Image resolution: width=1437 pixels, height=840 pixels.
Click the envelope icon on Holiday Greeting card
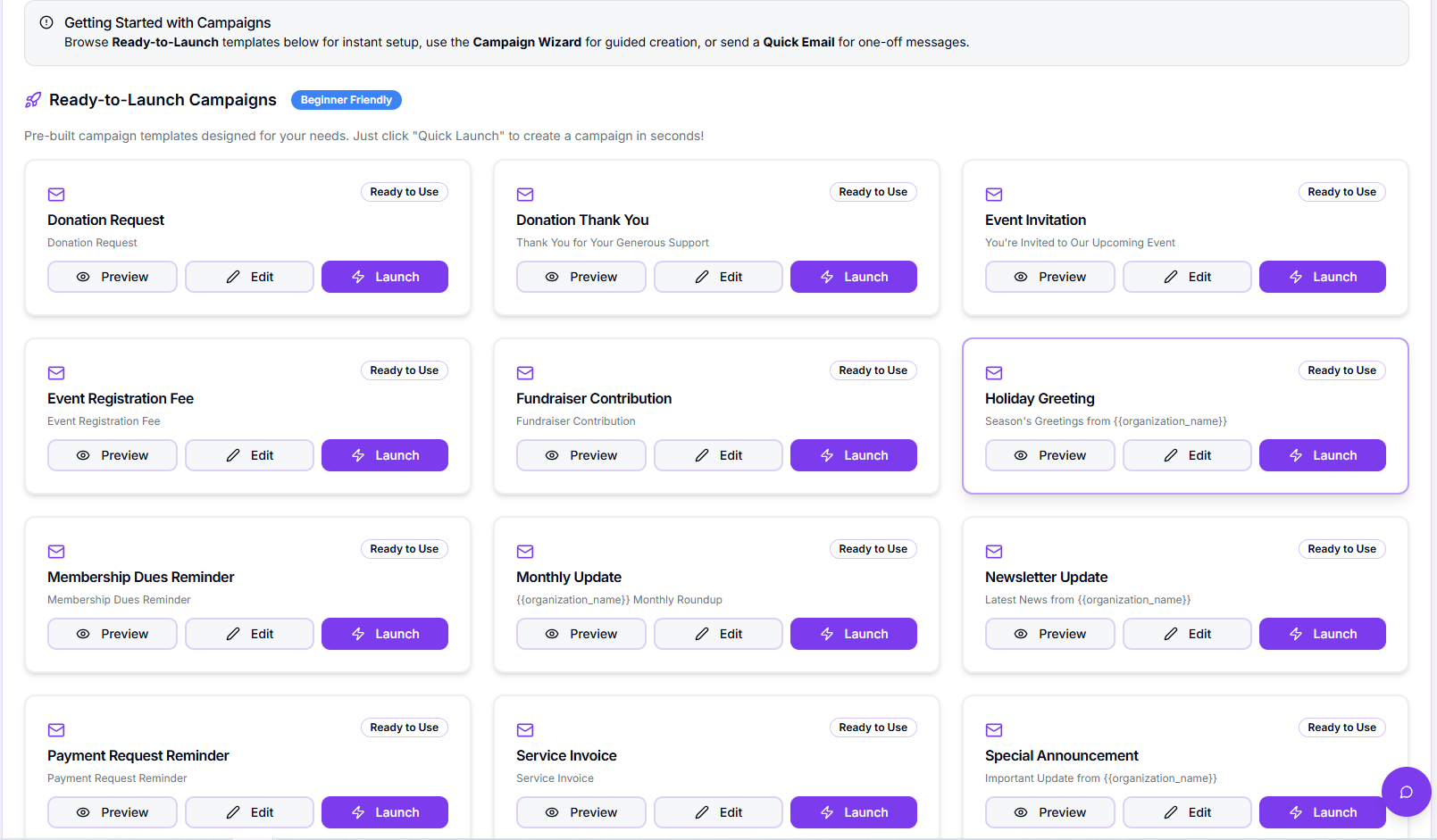click(x=994, y=373)
